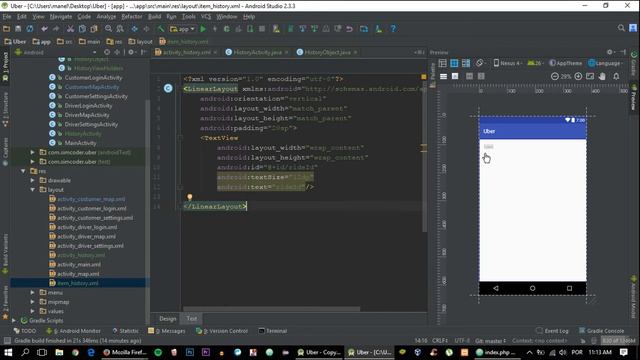Click the Help question mark icon
This screenshot has height=360, width=640.
pyautogui.click(x=393, y=29)
